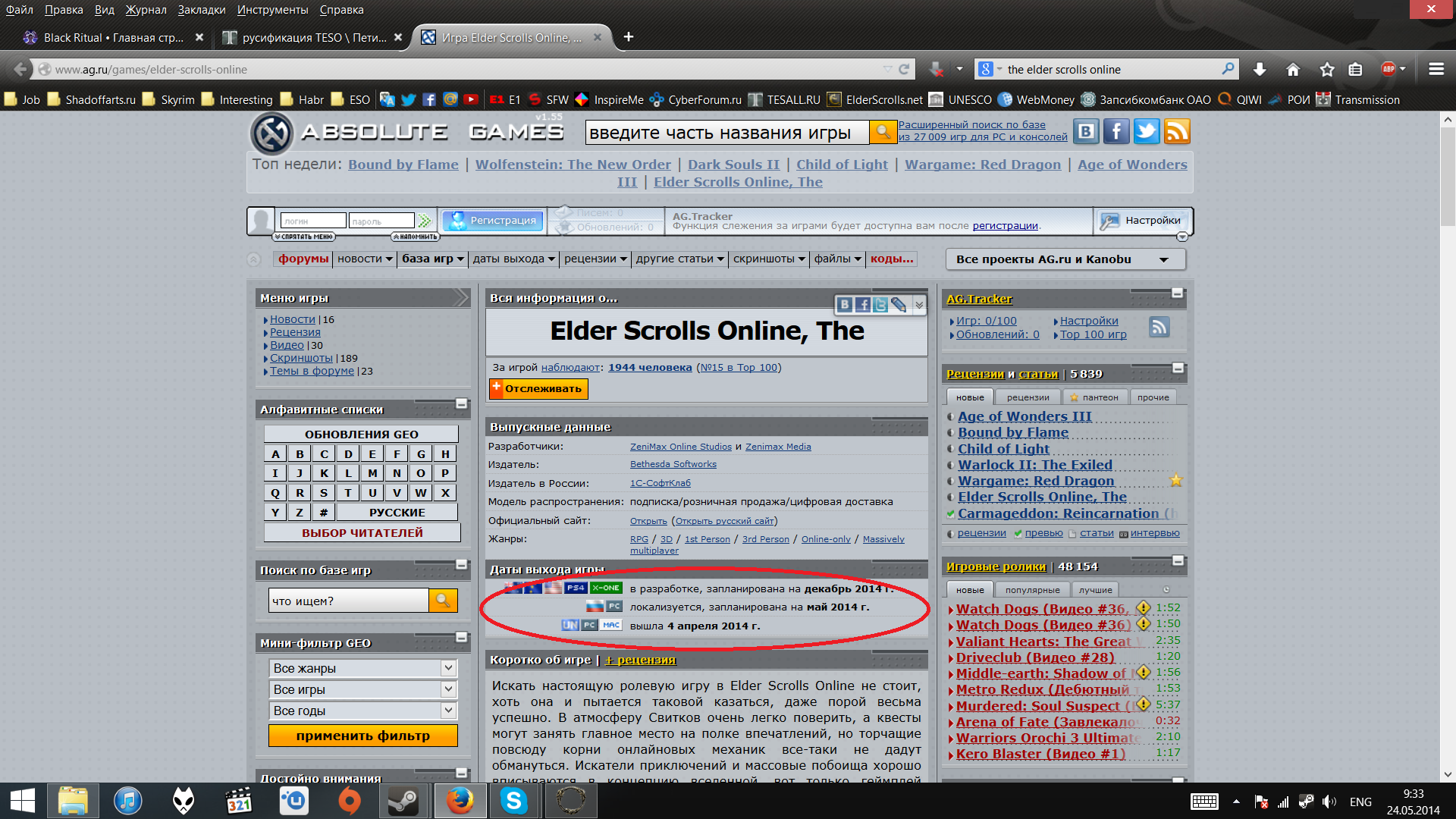Click the Facebook icon next to the search bar
The height and width of the screenshot is (819, 1456).
1116,131
